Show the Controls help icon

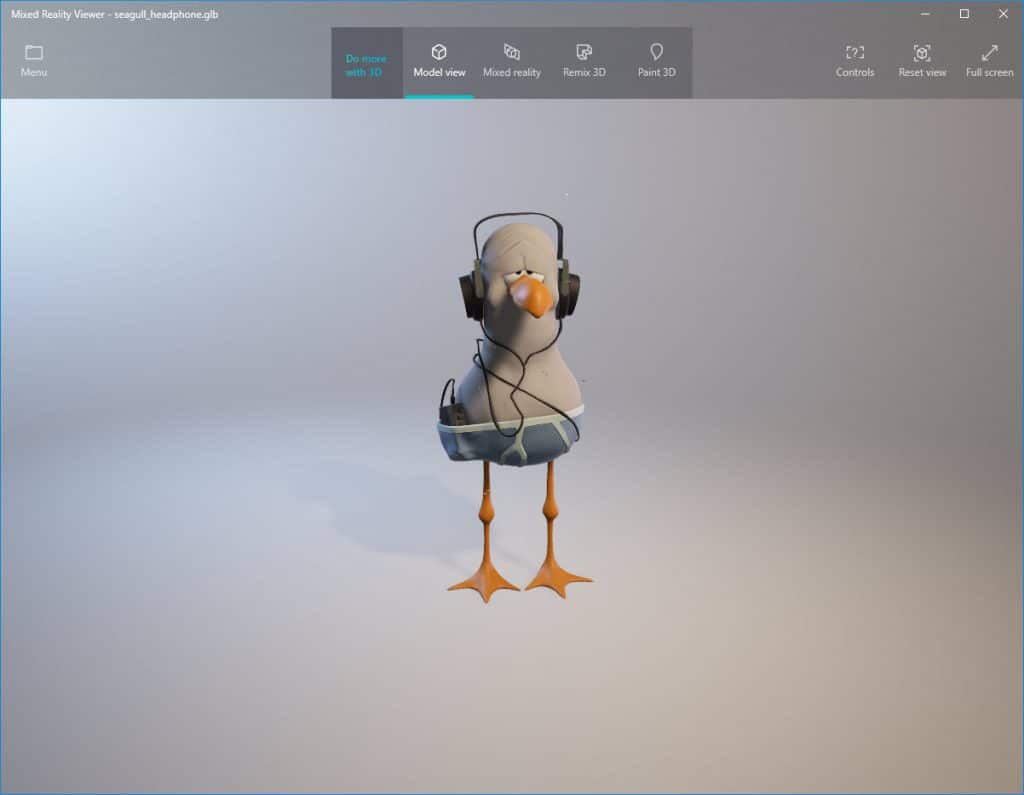(x=855, y=52)
